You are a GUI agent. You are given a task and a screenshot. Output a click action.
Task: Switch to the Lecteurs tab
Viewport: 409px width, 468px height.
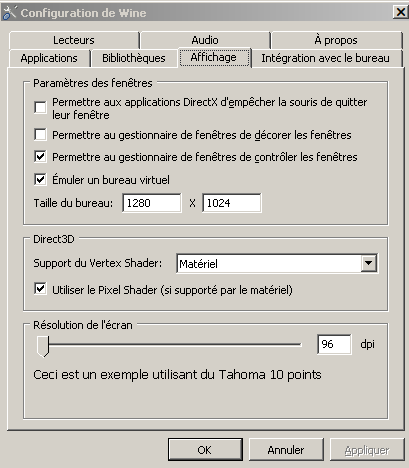coord(74,40)
